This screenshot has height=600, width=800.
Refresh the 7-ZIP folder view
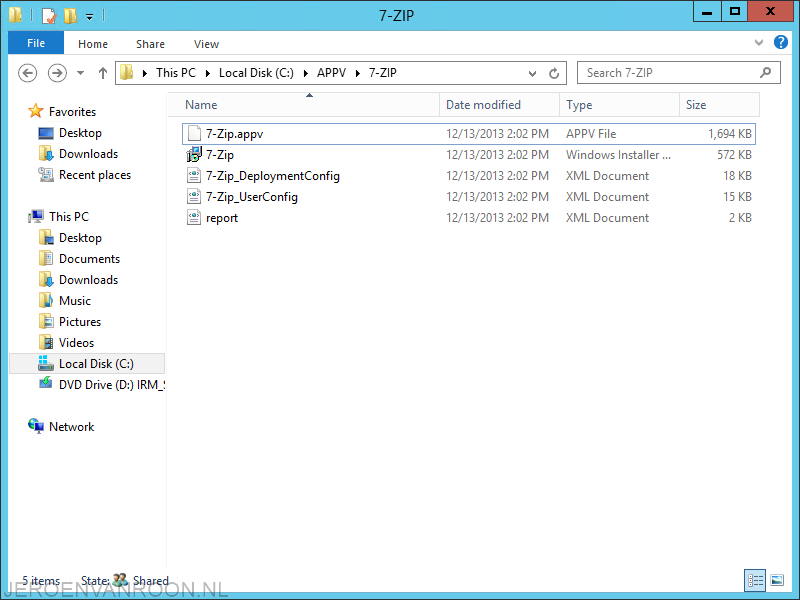click(x=554, y=73)
